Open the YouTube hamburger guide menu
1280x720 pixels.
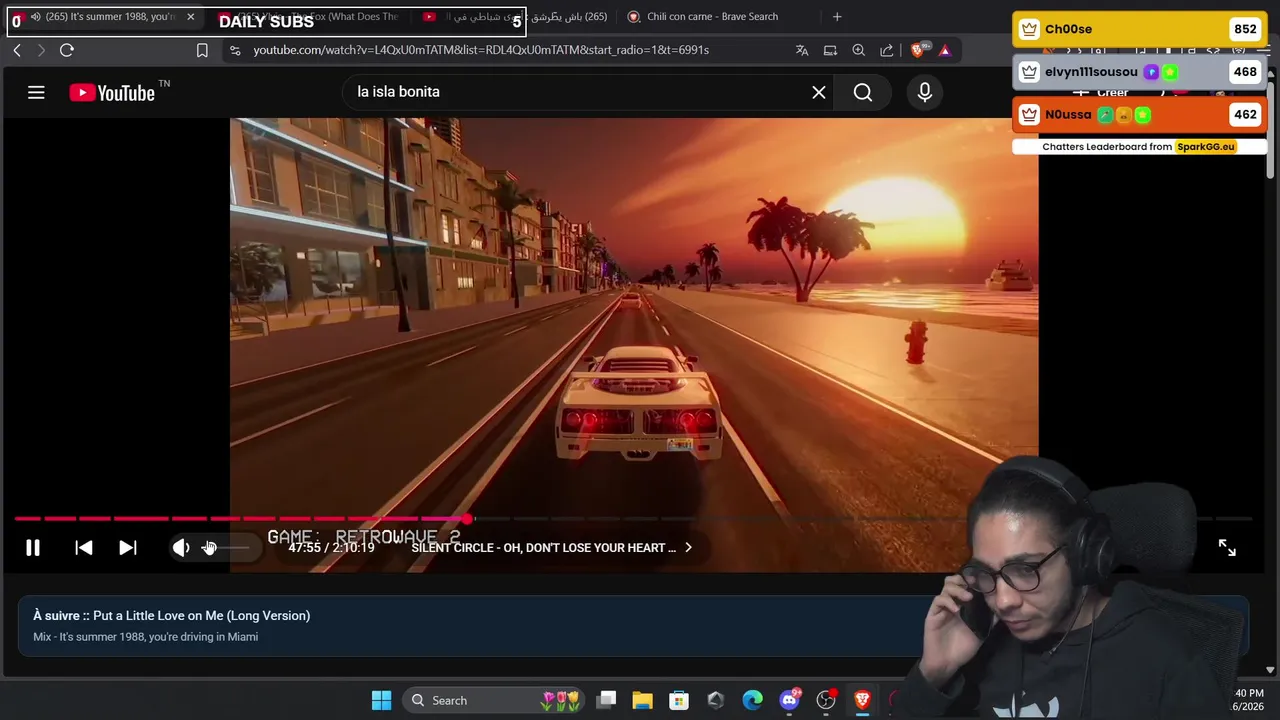[36, 93]
